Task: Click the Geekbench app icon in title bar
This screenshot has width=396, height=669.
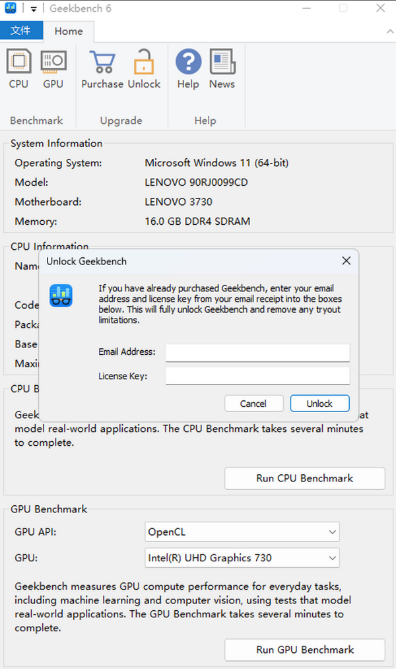Action: pyautogui.click(x=10, y=8)
